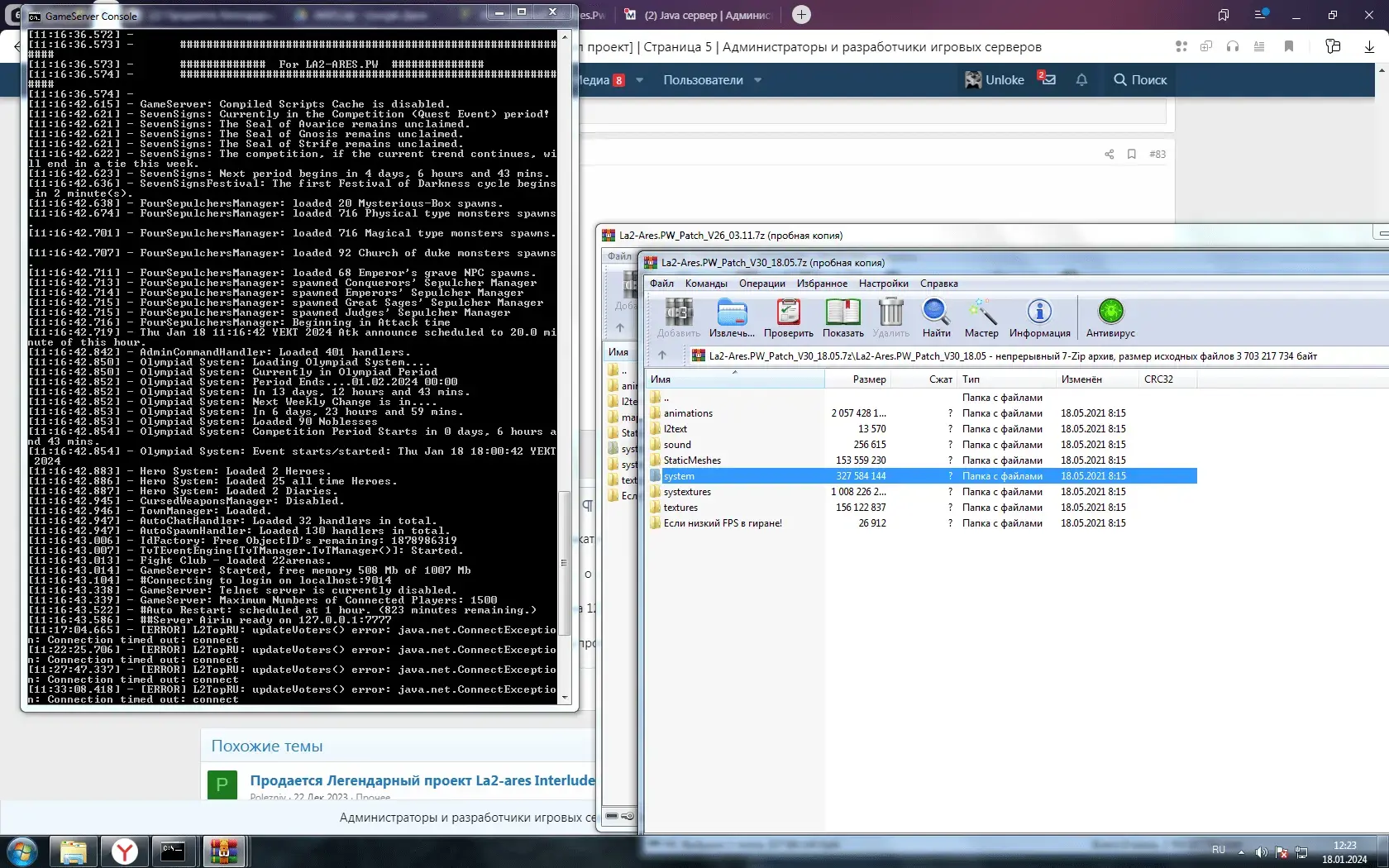Click console vertical scrollbar down arrow
Viewport: 1389px width, 868px height.
(565, 698)
